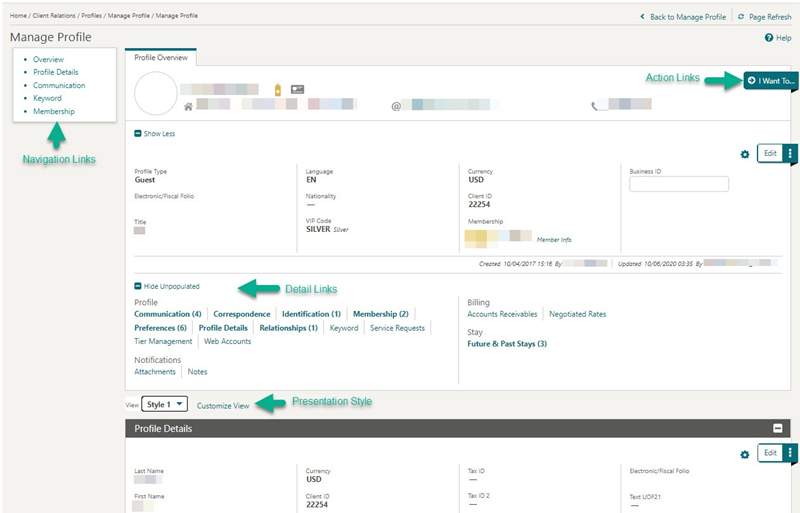Click the email at-sign icon
Screen dimensions: 800x513
coord(396,106)
